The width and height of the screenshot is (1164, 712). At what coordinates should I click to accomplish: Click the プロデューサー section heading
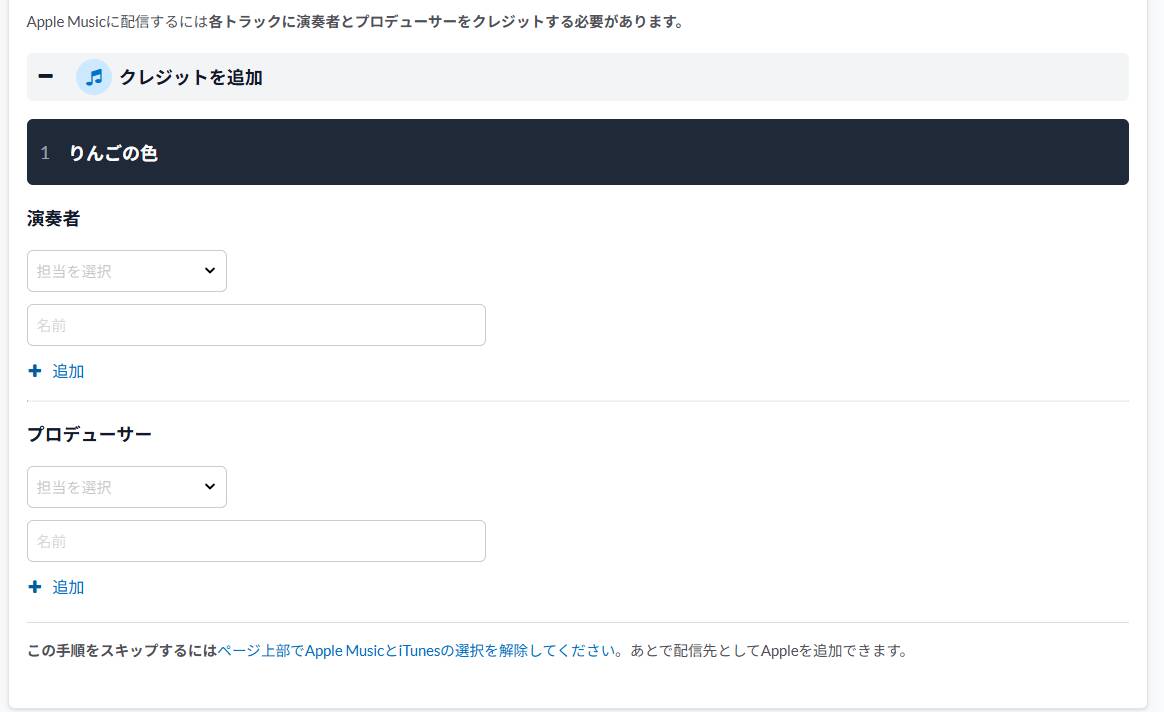tap(89, 434)
